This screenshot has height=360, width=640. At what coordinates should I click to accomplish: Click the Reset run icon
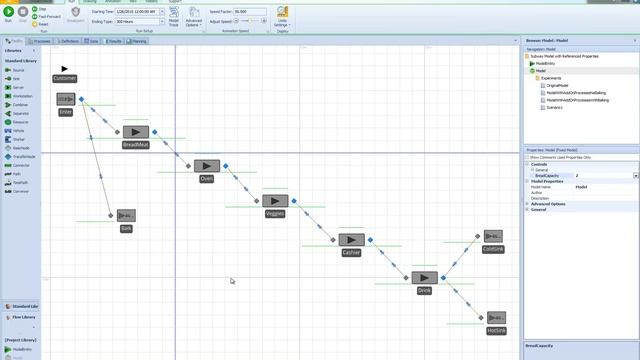point(35,24)
